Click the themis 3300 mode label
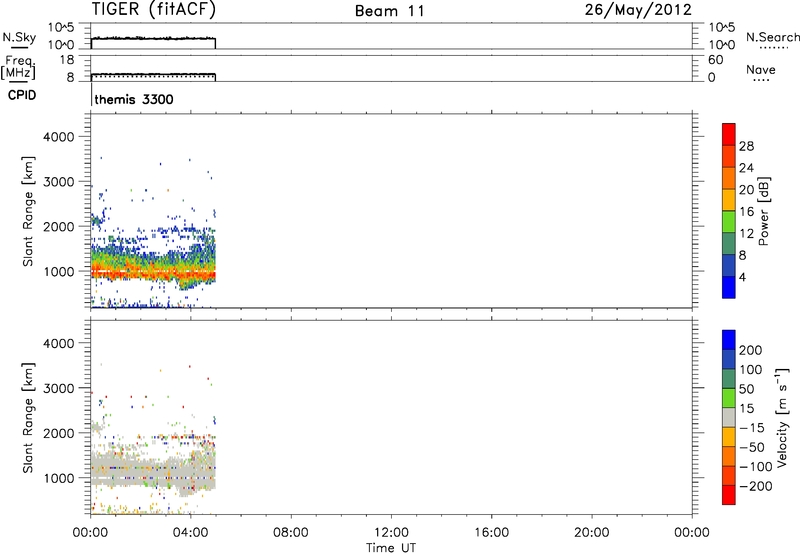This screenshot has height=554, width=800. (134, 99)
